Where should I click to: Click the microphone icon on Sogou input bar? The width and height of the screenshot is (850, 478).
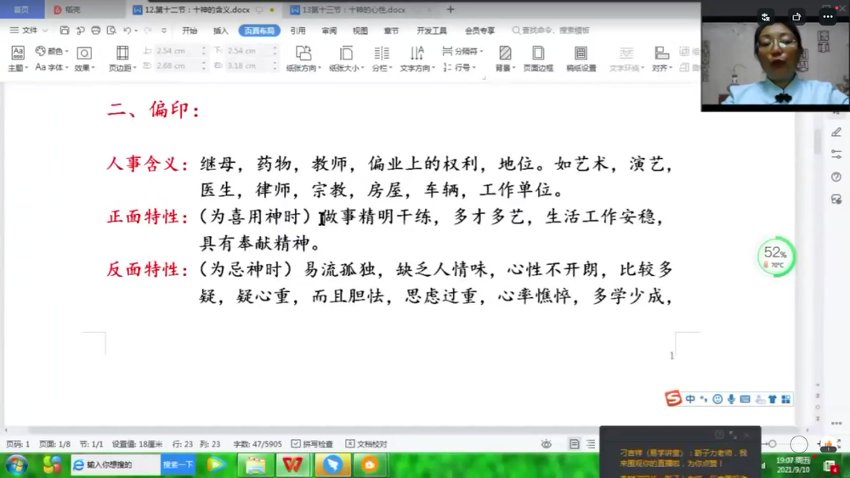(x=731, y=399)
